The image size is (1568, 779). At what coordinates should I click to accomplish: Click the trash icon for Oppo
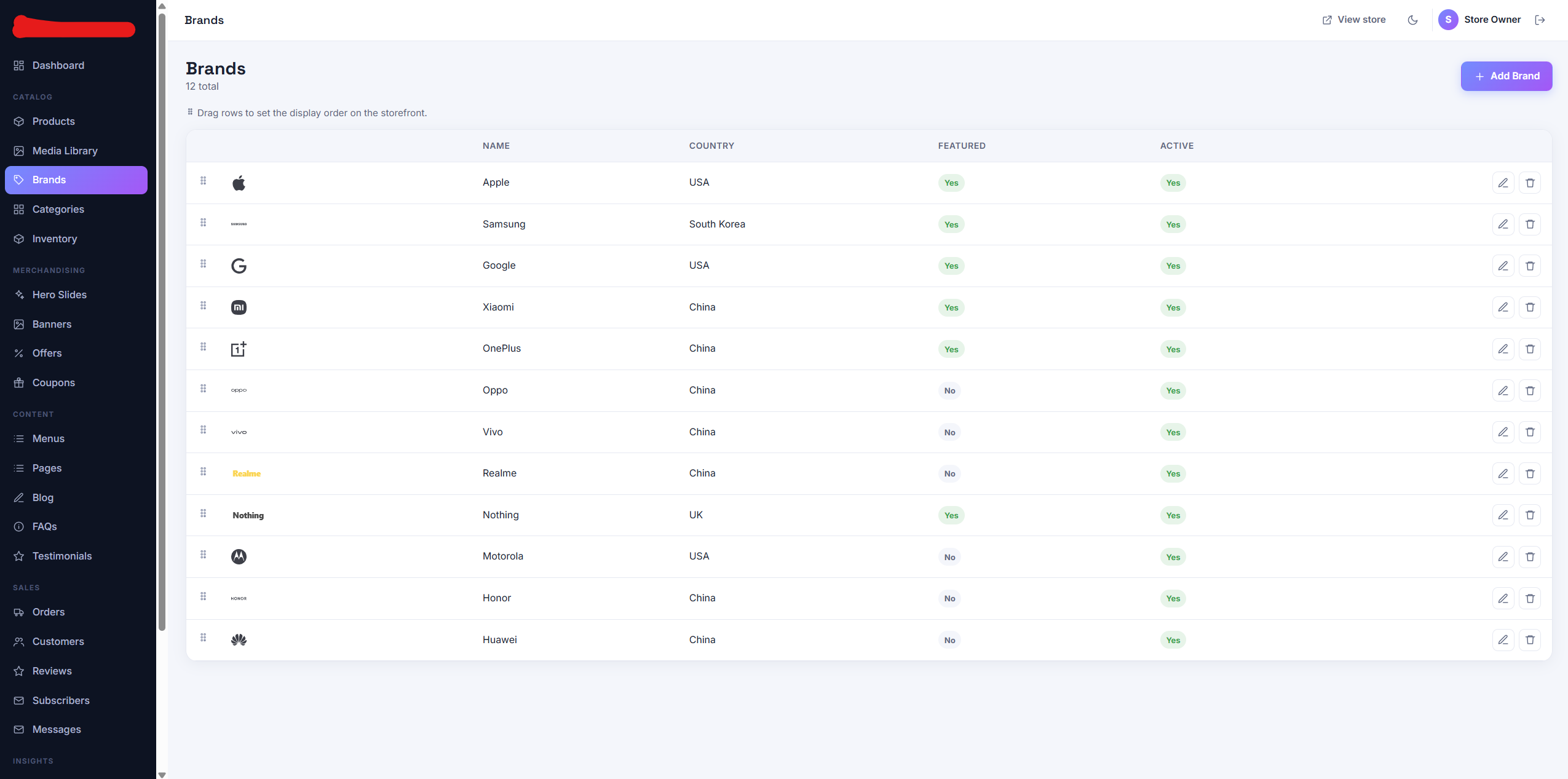point(1530,390)
